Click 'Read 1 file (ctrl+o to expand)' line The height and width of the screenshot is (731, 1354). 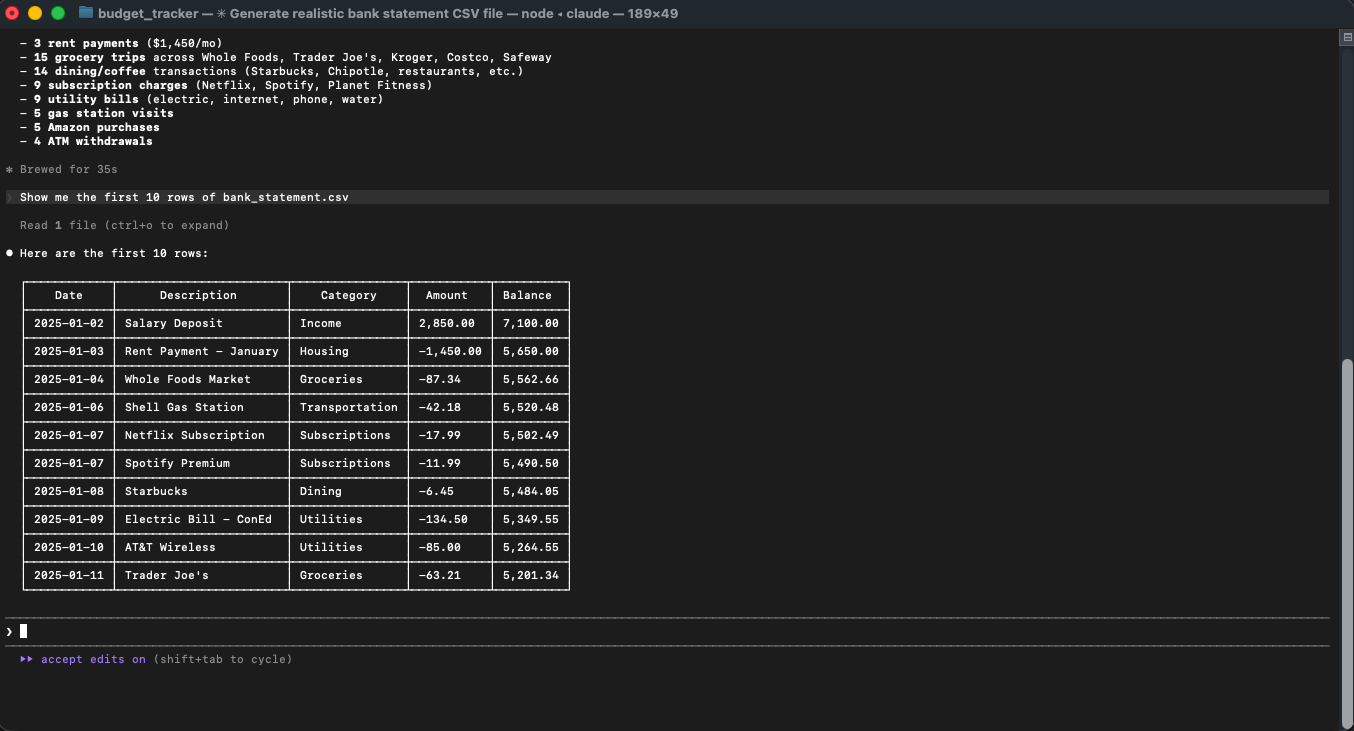[125, 225]
